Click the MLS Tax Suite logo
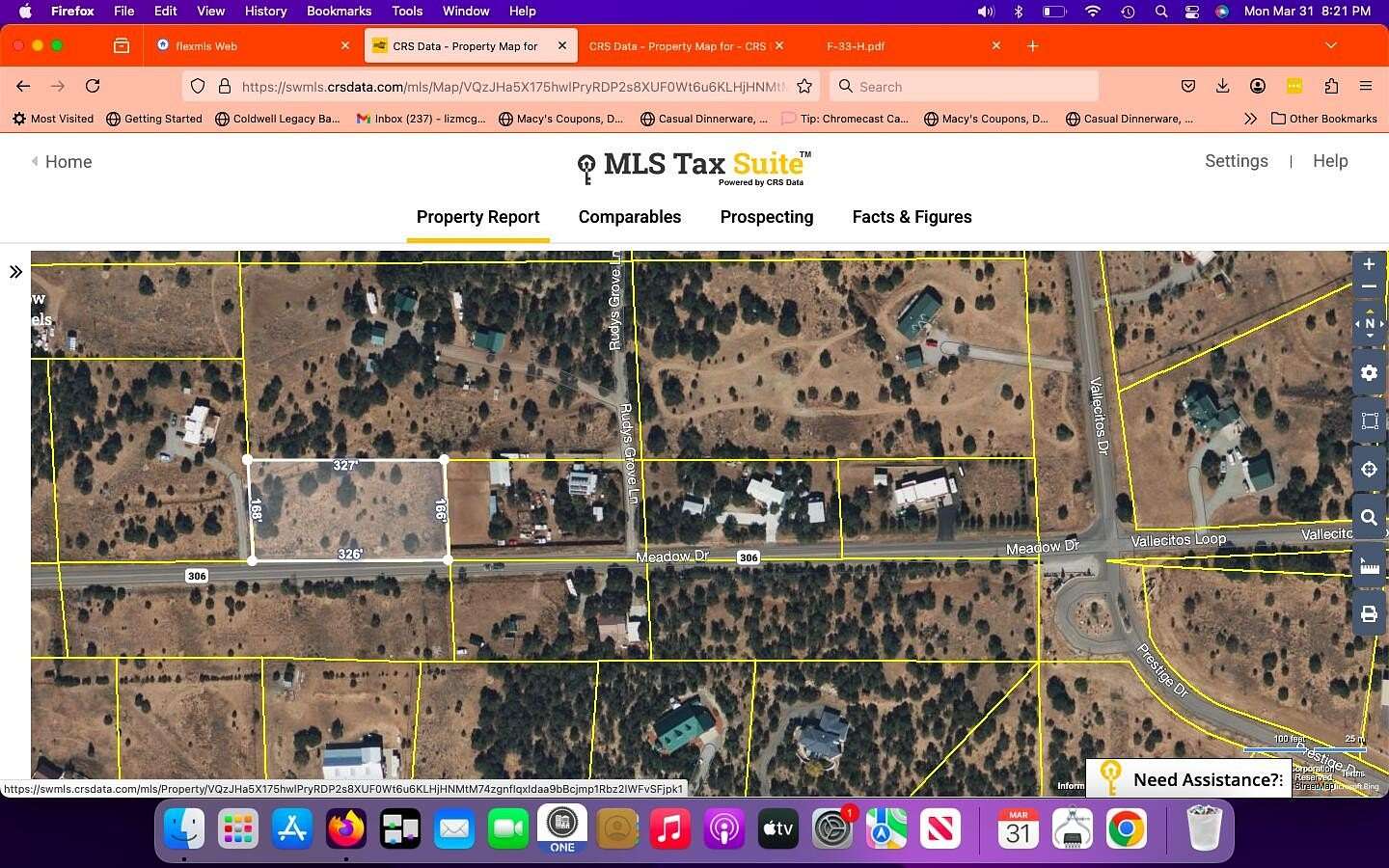 click(693, 168)
